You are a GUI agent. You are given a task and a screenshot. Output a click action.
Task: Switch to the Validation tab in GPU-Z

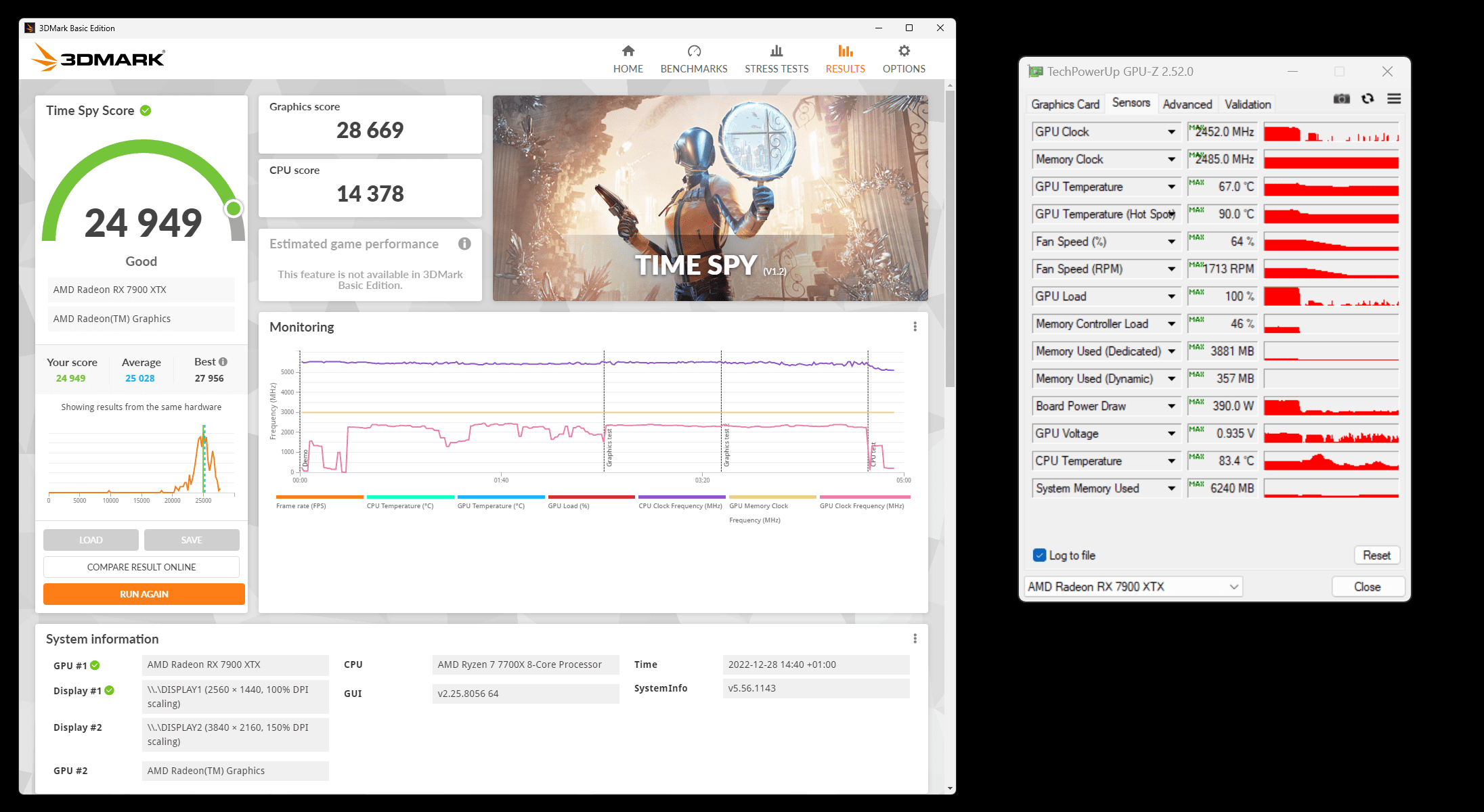(1247, 104)
